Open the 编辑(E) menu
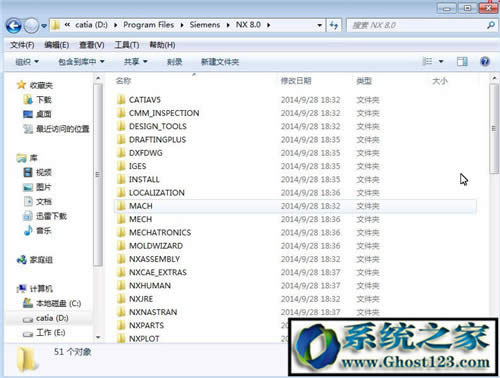 57,45
